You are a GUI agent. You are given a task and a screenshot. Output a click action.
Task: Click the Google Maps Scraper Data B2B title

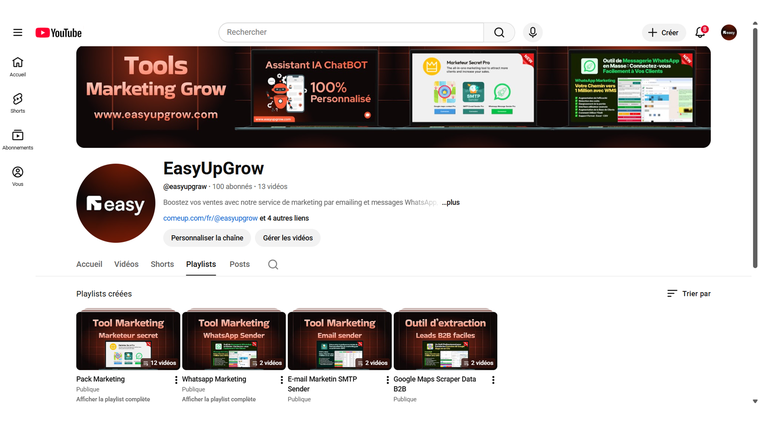coord(435,384)
